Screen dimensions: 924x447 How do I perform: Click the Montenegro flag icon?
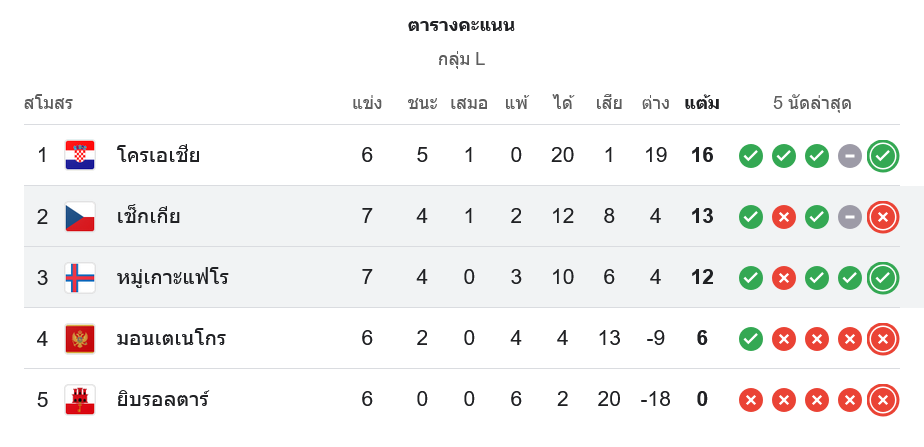[x=80, y=339]
